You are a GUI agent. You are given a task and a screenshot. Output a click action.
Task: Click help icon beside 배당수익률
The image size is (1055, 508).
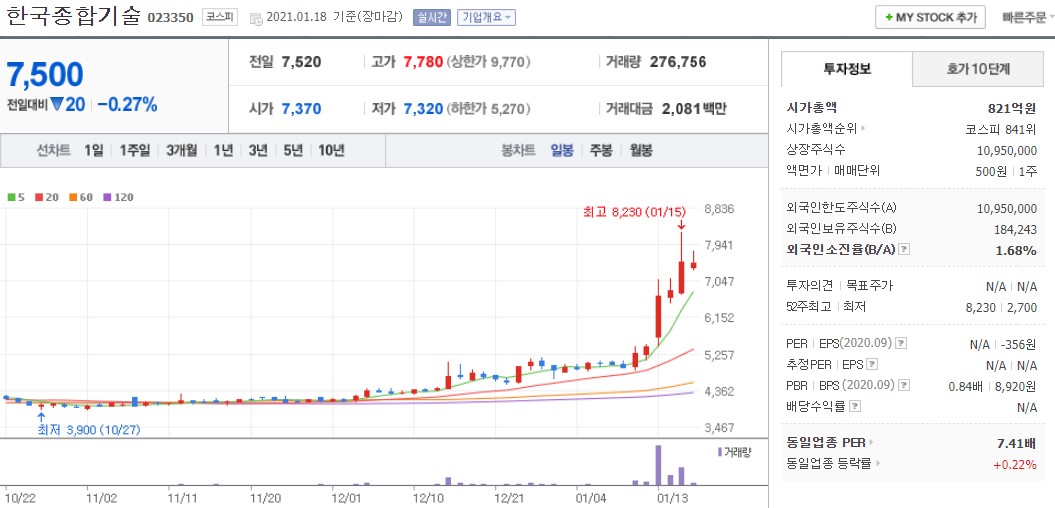coord(854,406)
